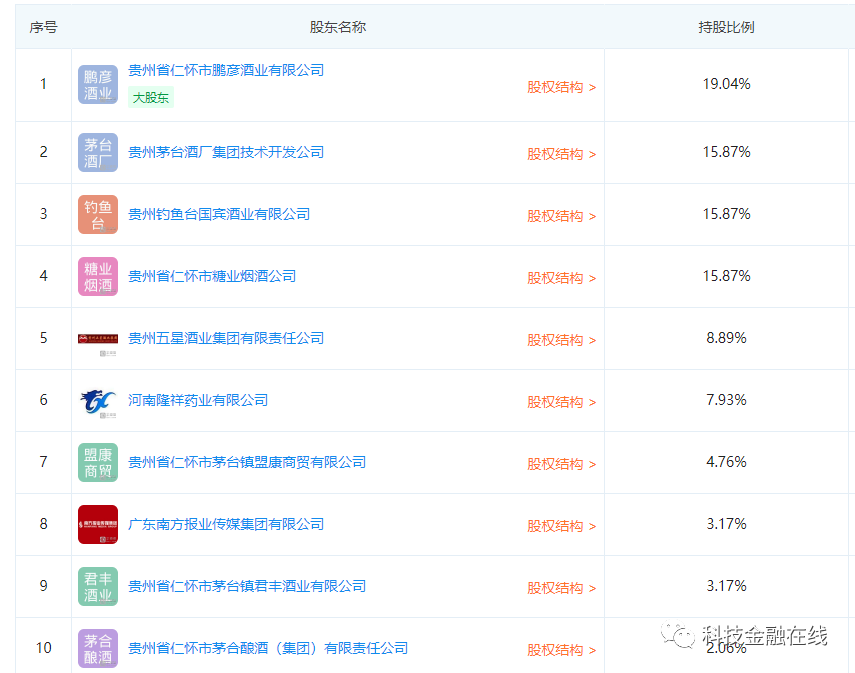
Task: Click the 五星酒业集团 logo thumbnail
Action: coord(98,339)
